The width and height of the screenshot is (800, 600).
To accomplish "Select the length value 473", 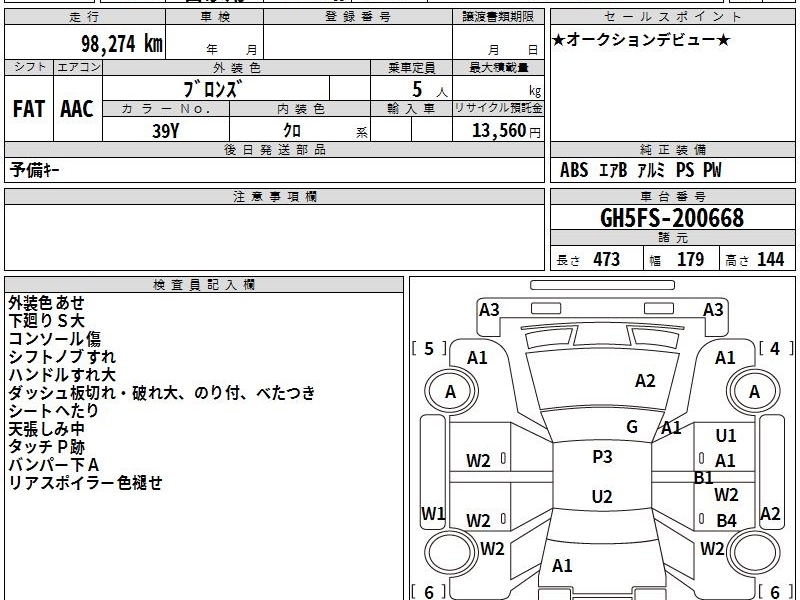I will pyautogui.click(x=607, y=259).
